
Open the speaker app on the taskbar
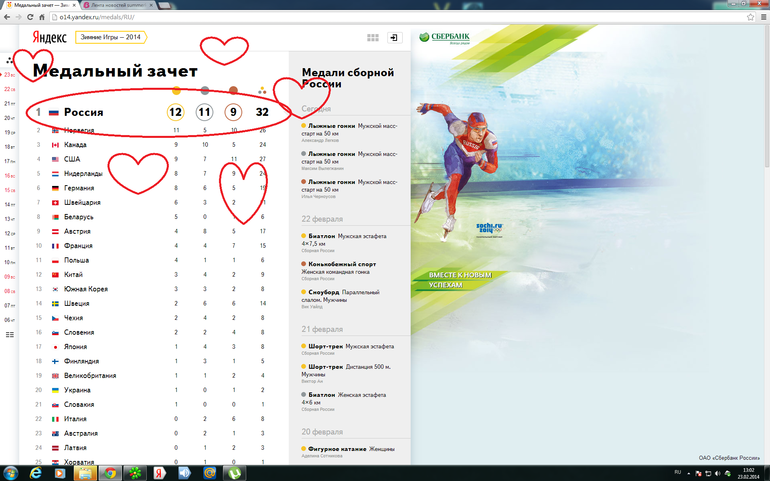click(x=184, y=473)
